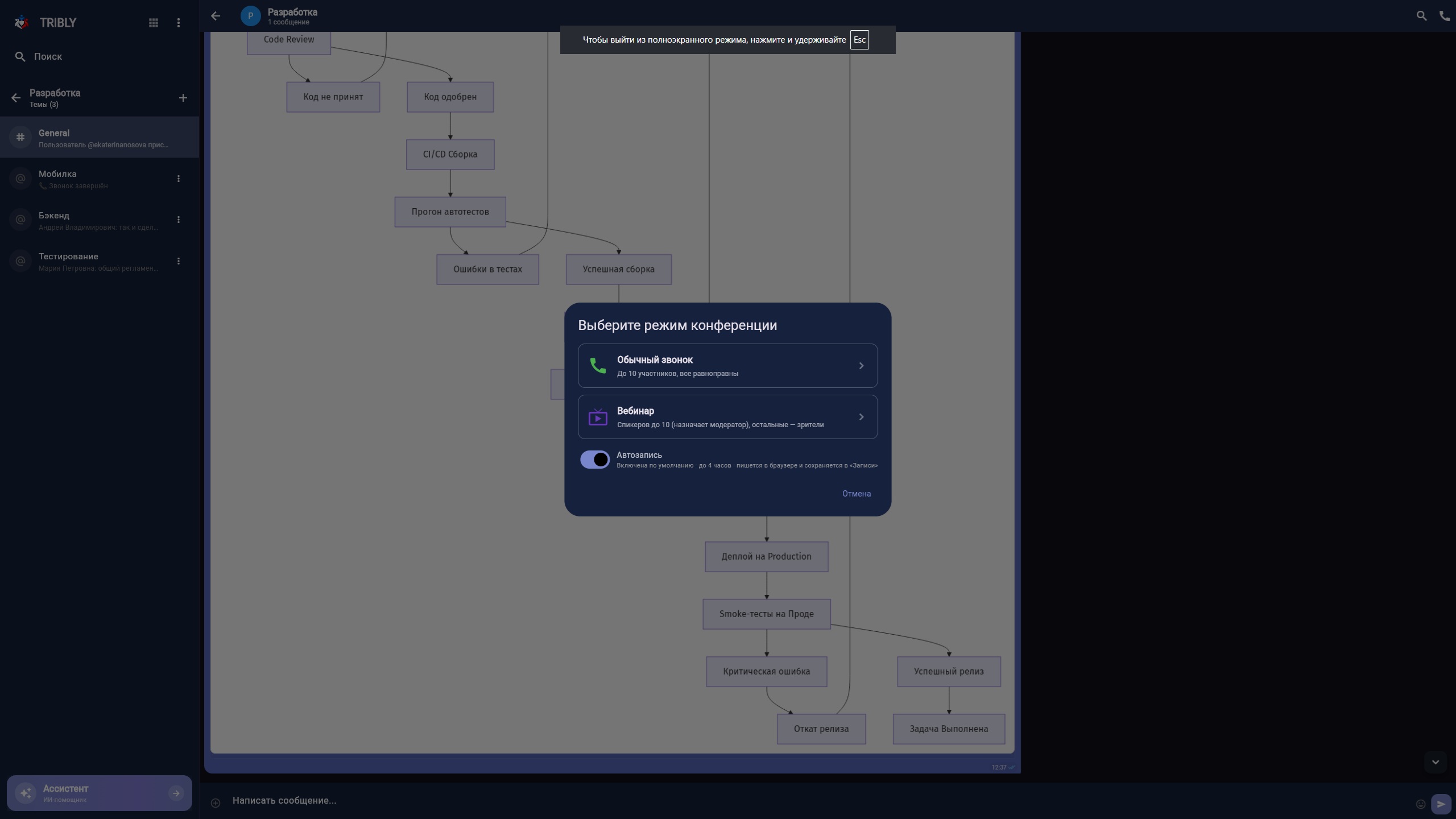Open the emoji picker
Image resolution: width=1456 pixels, height=819 pixels.
pos(1421,804)
